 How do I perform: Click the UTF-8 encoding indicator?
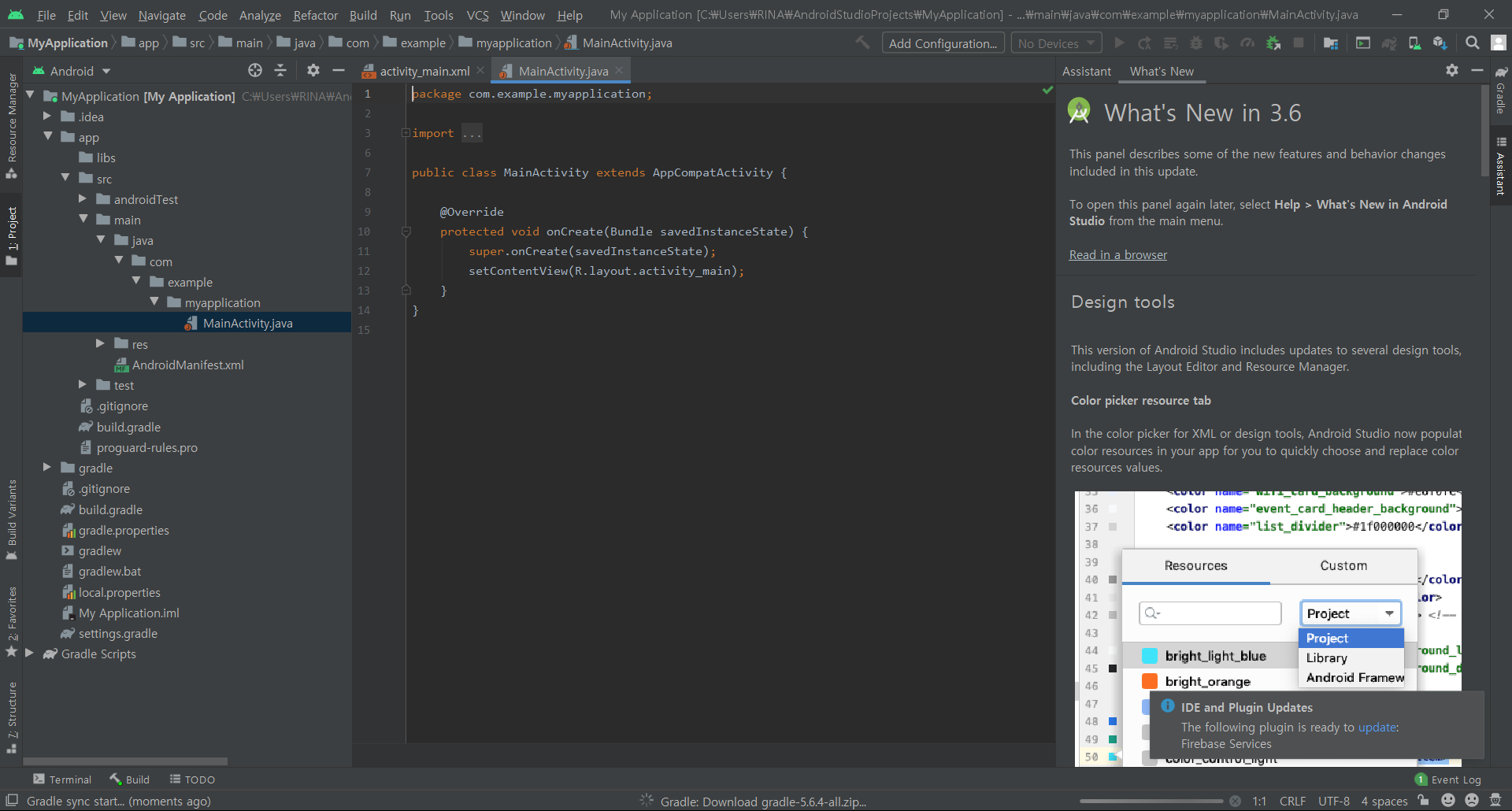point(1333,801)
